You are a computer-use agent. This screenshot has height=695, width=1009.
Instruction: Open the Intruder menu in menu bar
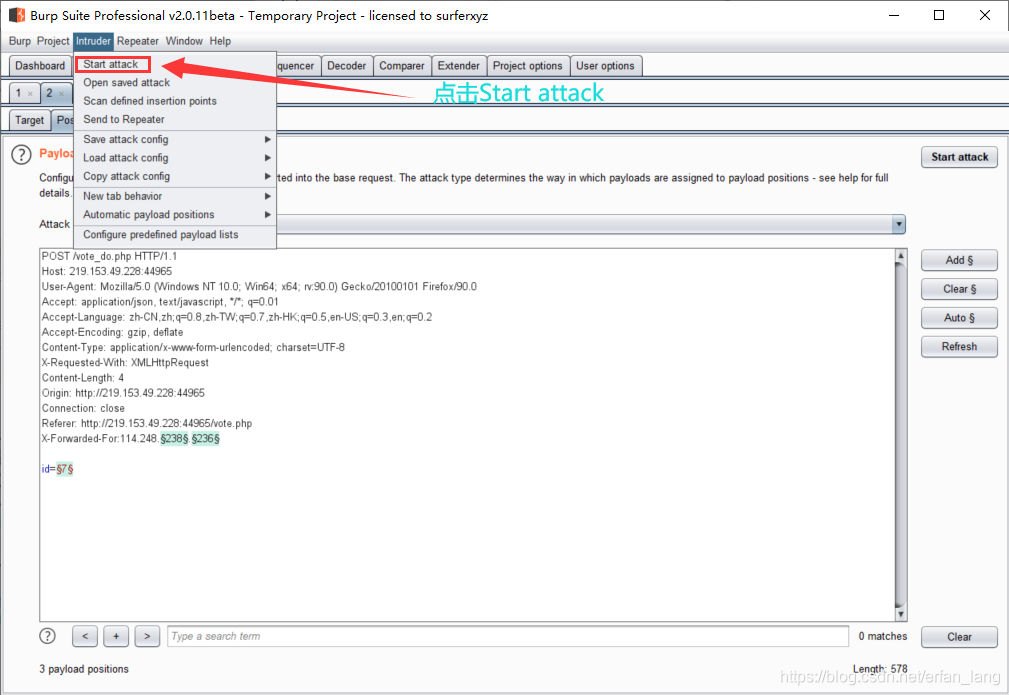pyautogui.click(x=93, y=41)
